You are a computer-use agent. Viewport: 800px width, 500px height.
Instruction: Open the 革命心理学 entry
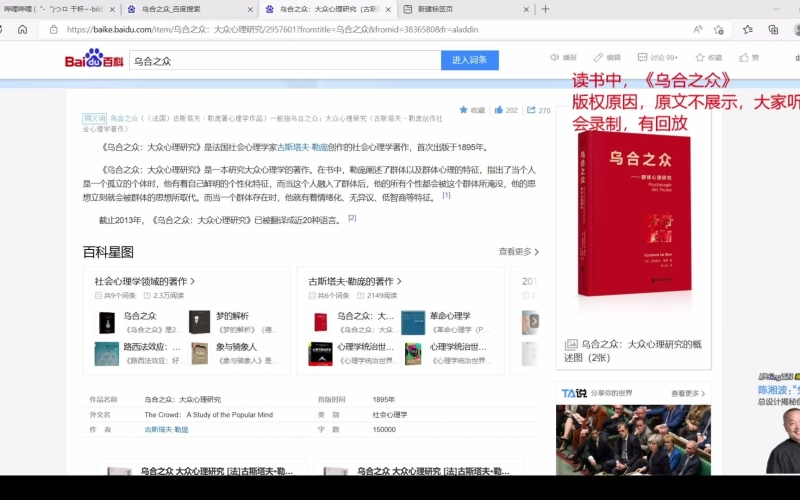pos(450,316)
